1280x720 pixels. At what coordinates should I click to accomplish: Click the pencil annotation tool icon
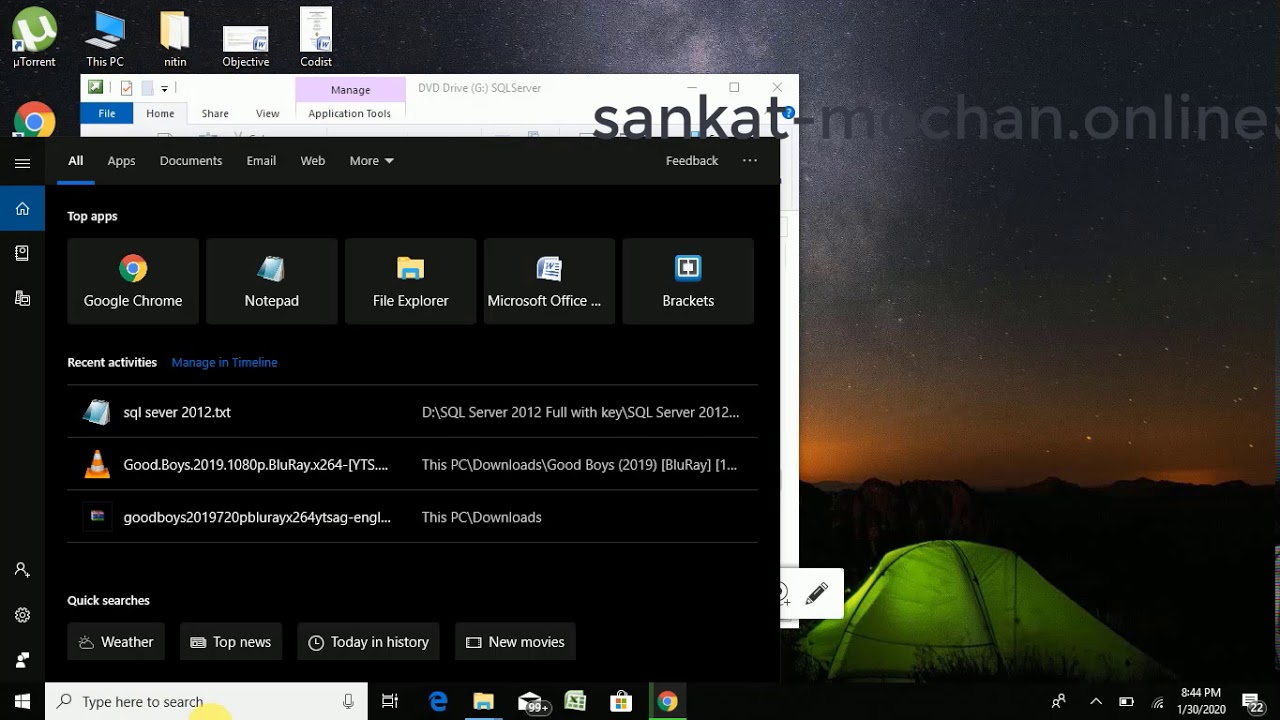(816, 594)
